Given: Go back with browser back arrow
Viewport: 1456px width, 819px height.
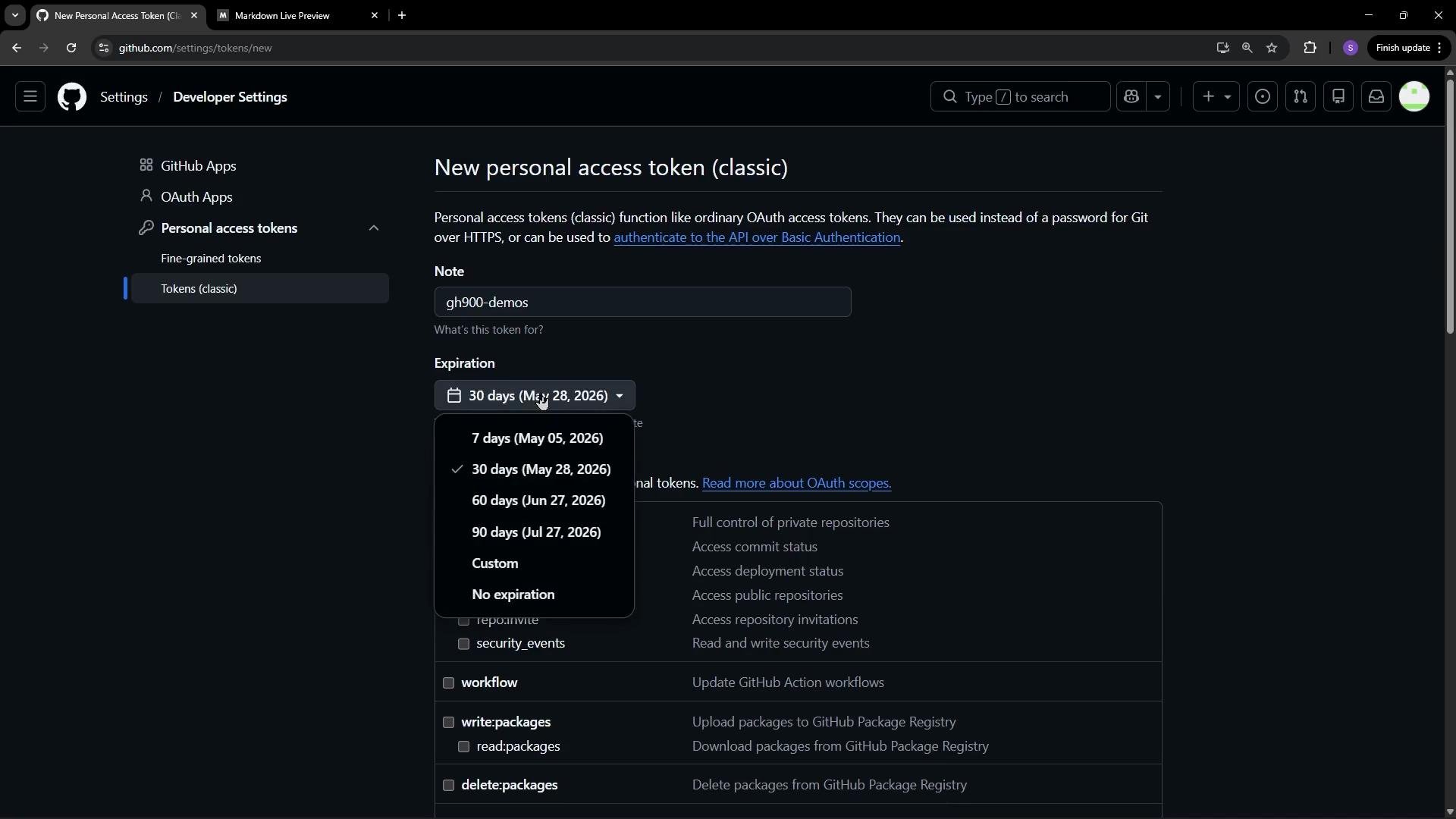Looking at the screenshot, I should tap(17, 48).
